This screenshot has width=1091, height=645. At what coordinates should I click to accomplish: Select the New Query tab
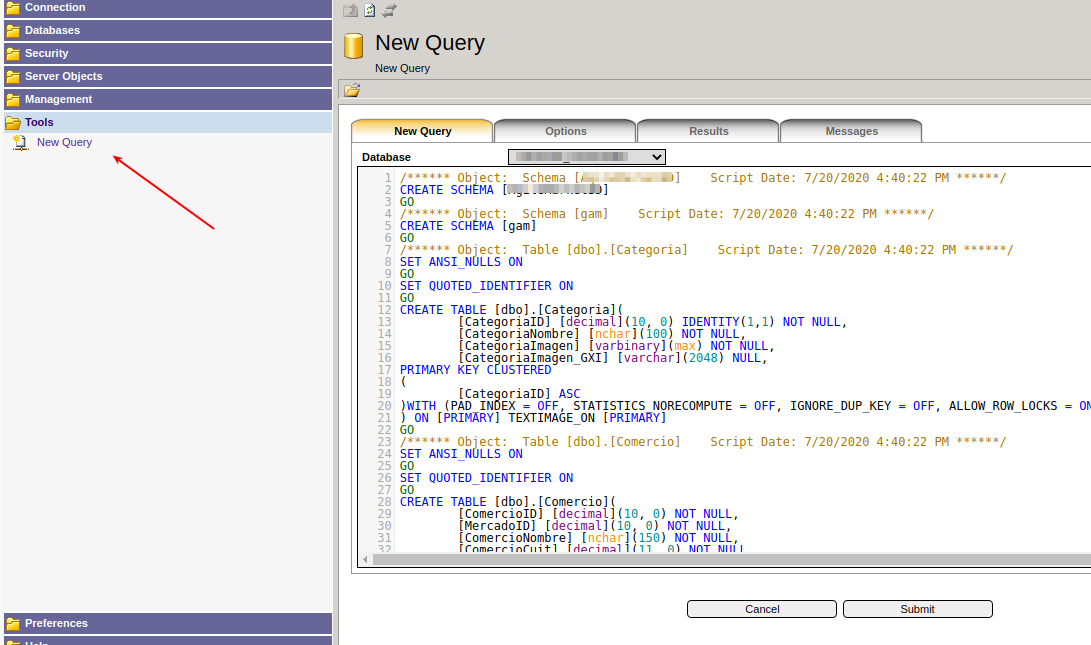pyautogui.click(x=422, y=131)
